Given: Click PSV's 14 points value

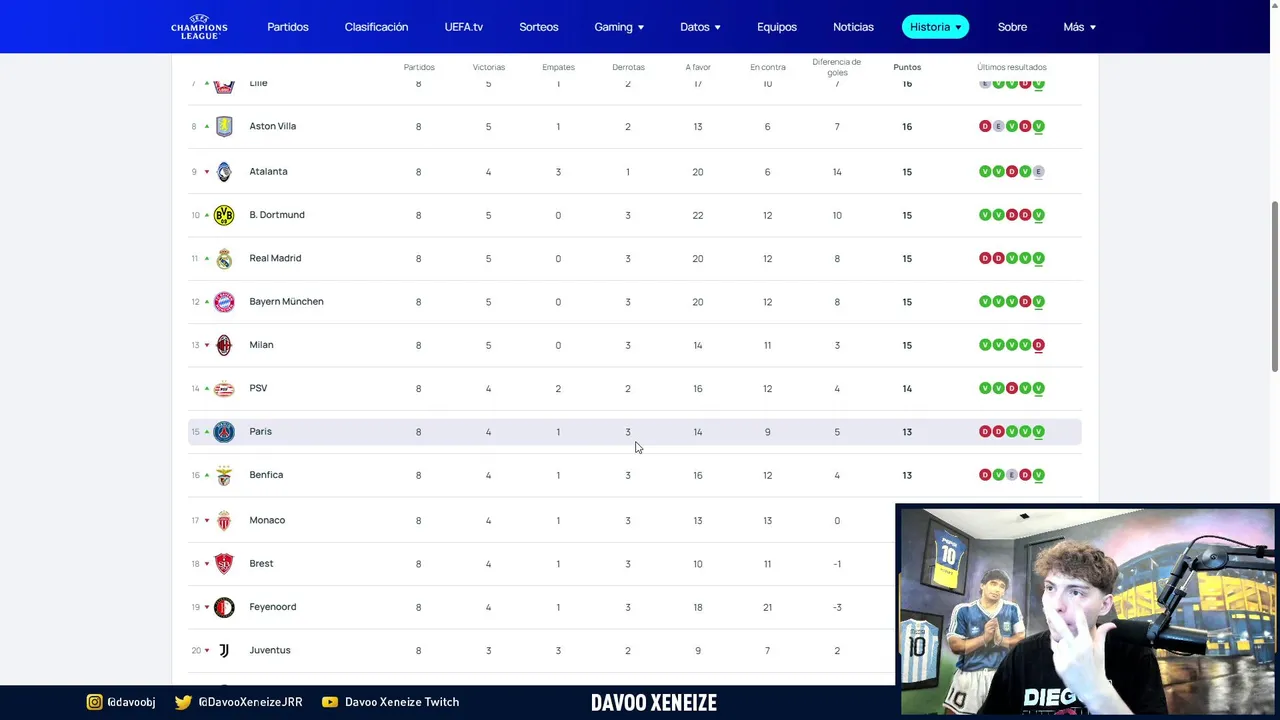Looking at the screenshot, I should click(x=907, y=388).
